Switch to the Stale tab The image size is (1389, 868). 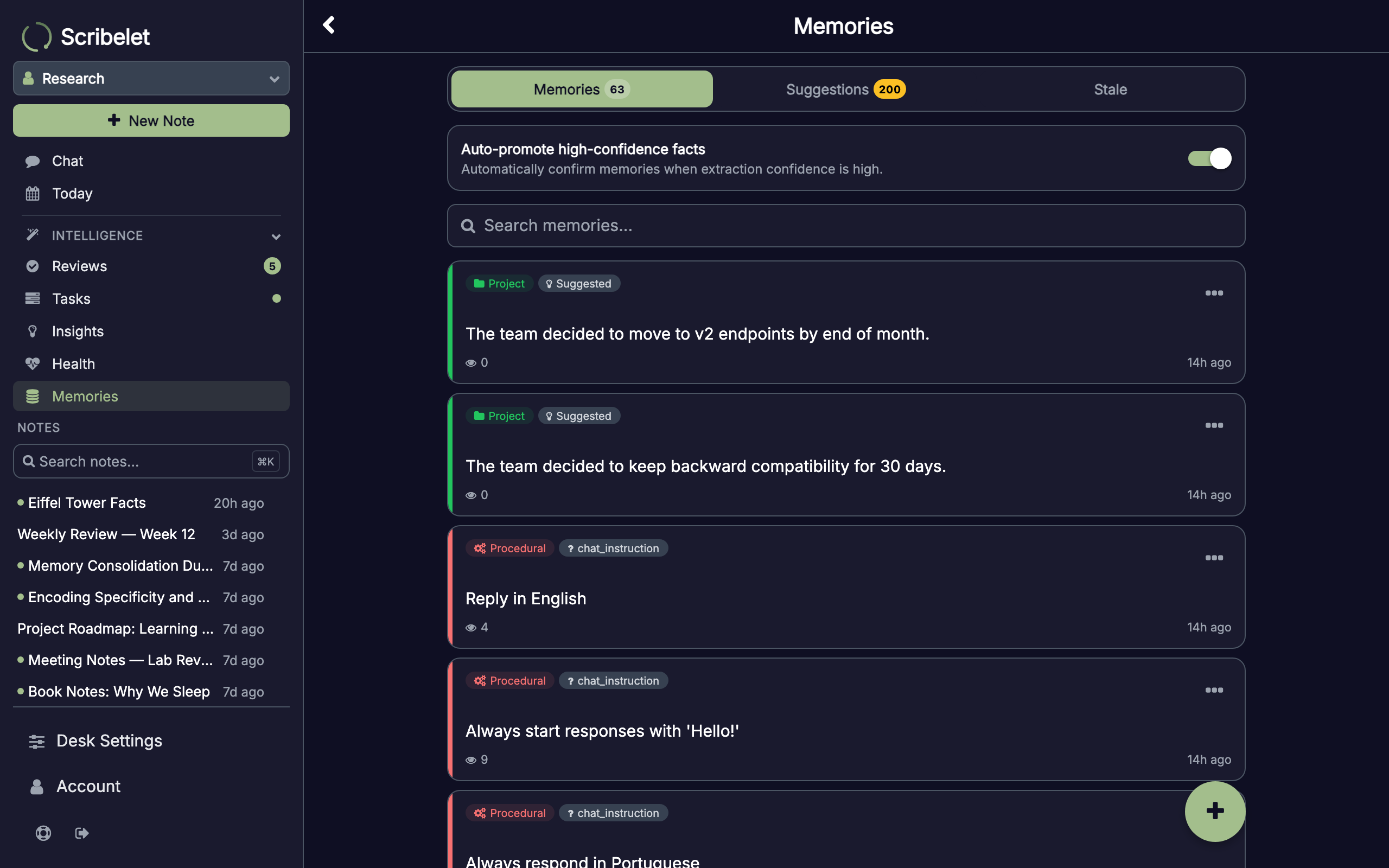tap(1110, 89)
